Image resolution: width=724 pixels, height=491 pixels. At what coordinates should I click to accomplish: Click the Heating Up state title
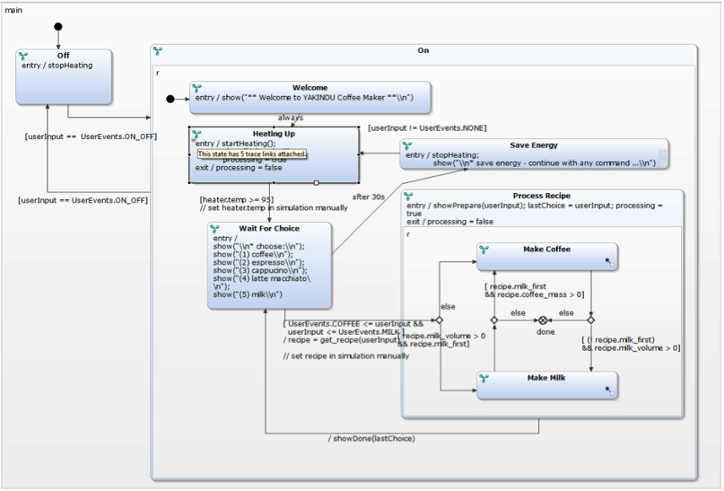[x=273, y=133]
